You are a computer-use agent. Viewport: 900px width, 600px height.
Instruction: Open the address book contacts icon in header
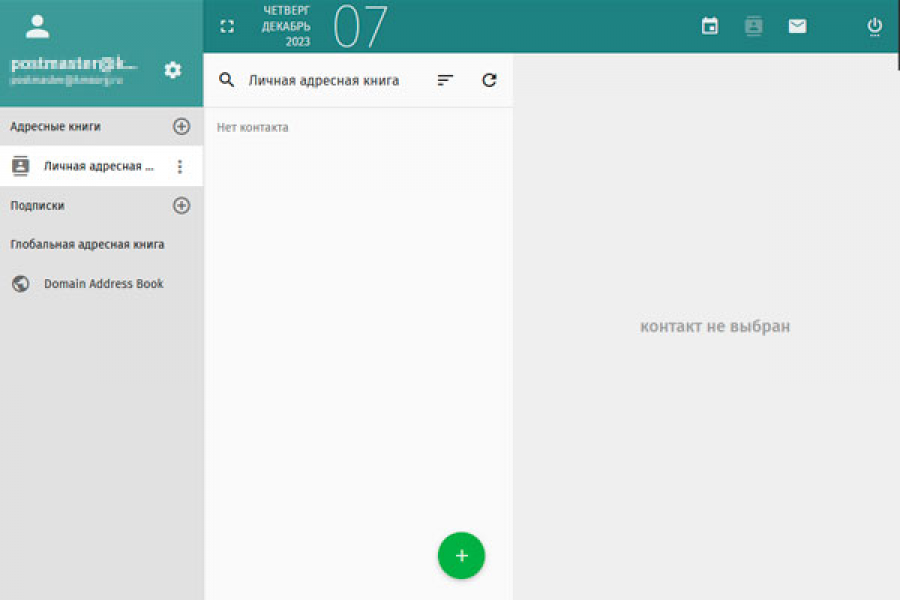pyautogui.click(x=753, y=26)
